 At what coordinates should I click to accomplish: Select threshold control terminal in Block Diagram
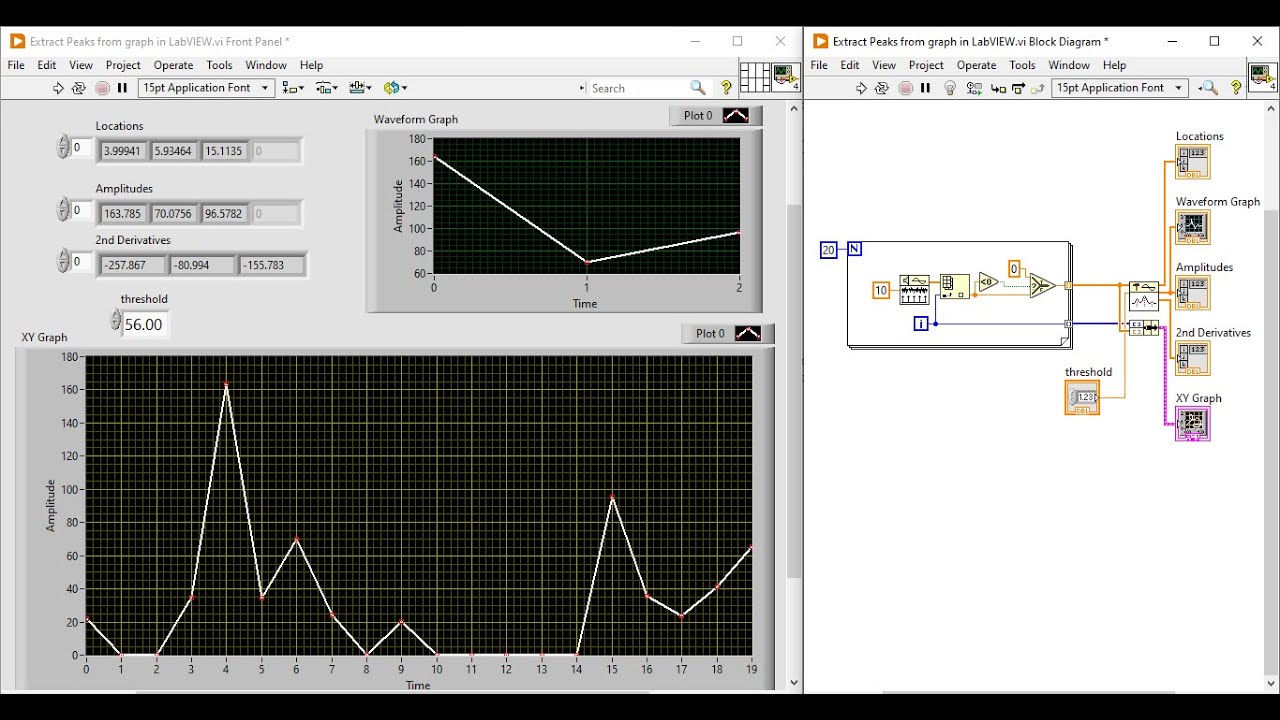1082,398
